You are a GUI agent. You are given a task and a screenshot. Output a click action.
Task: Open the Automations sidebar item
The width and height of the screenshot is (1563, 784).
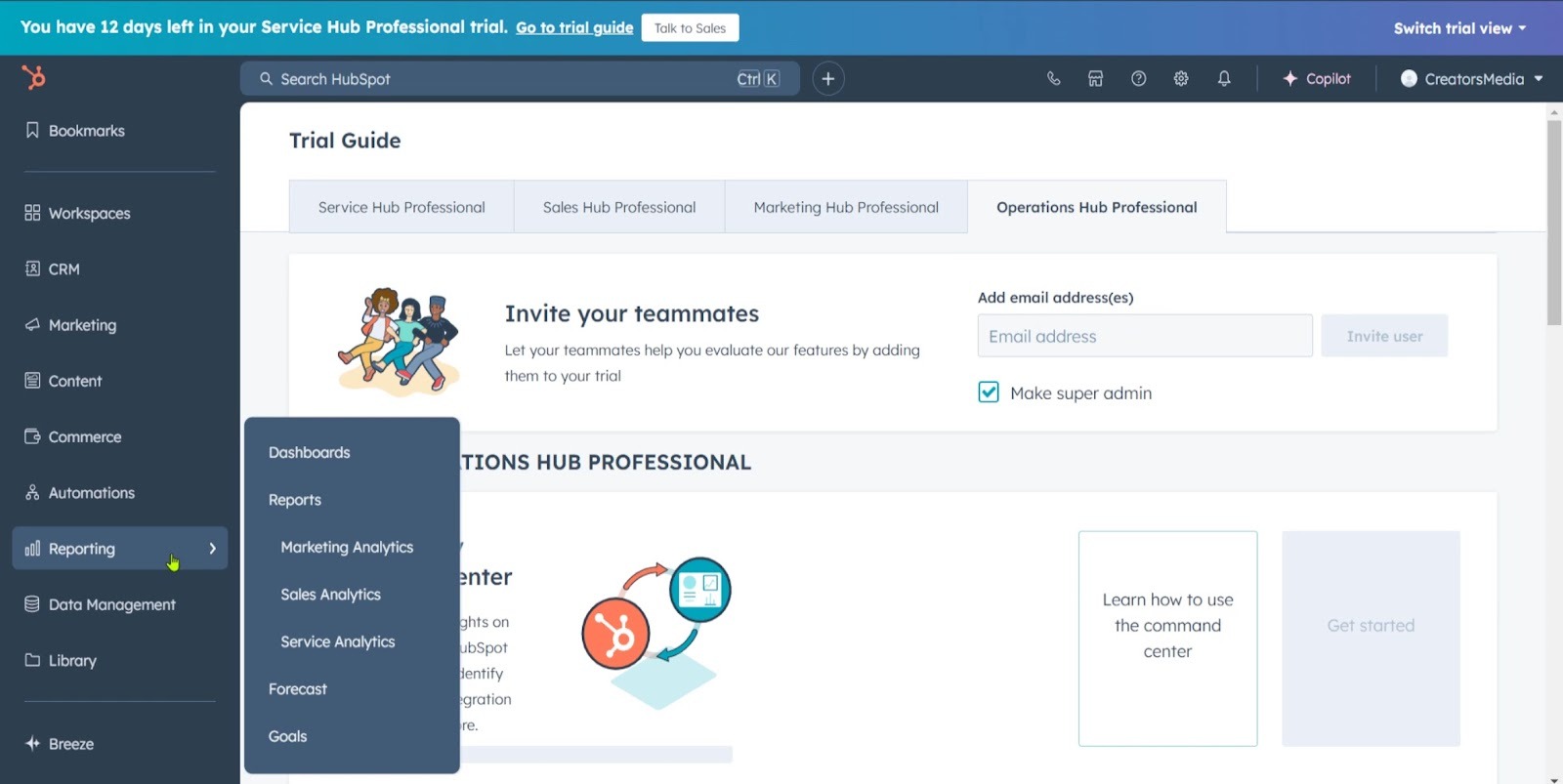(x=80, y=493)
